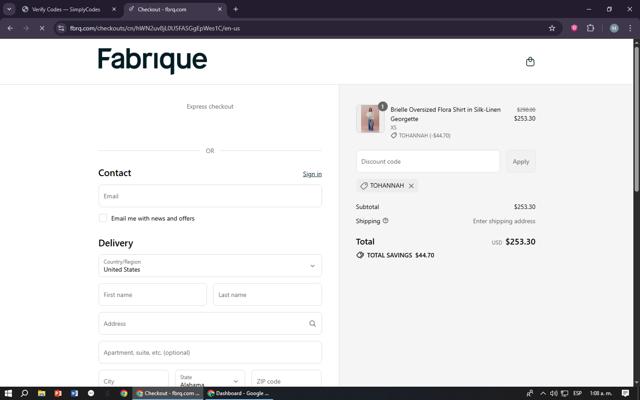The width and height of the screenshot is (640, 400).
Task: Switch to Checkout - fbrq.com taskbar window
Action: [x=168, y=393]
